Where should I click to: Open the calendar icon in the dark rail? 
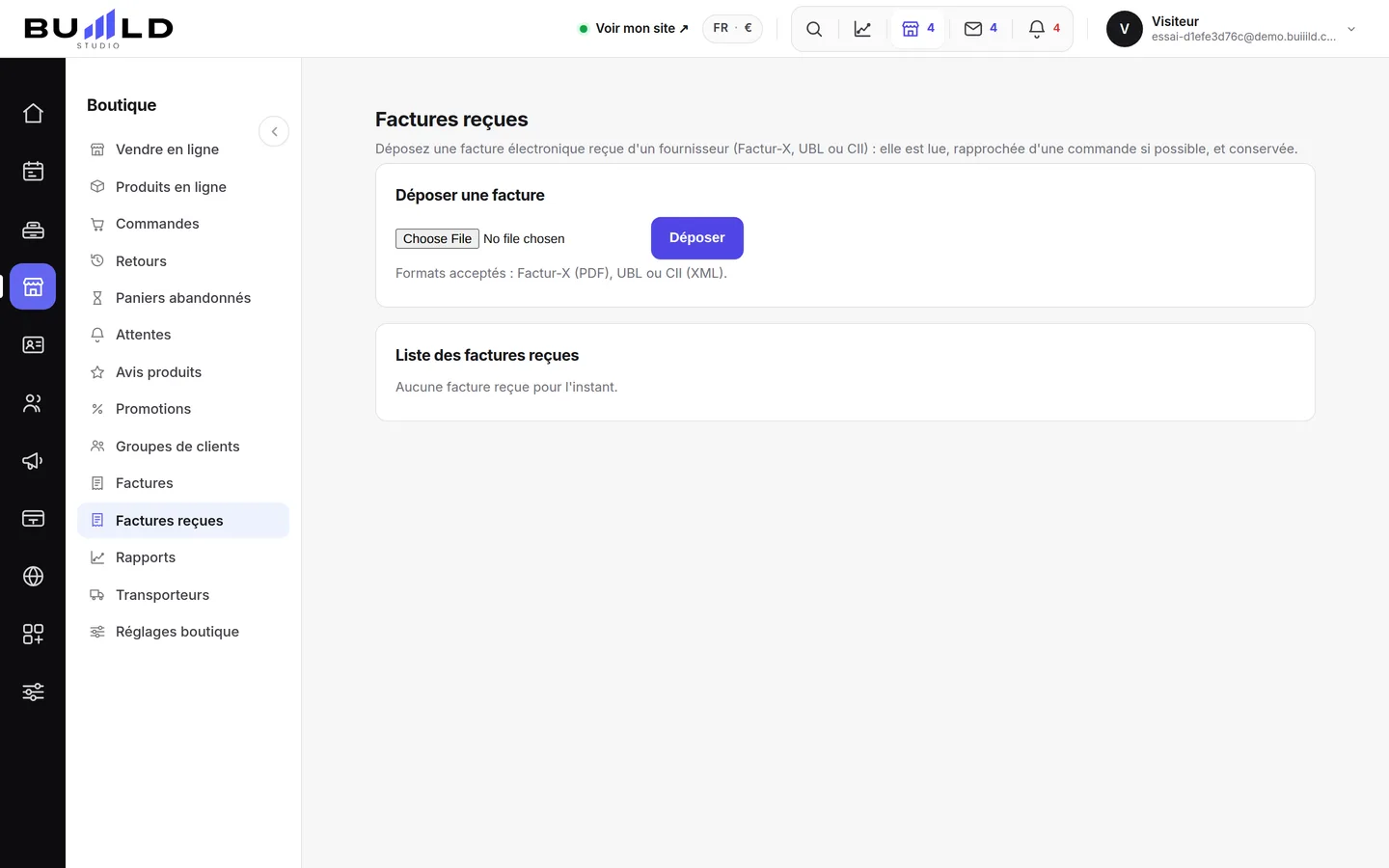tap(33, 171)
